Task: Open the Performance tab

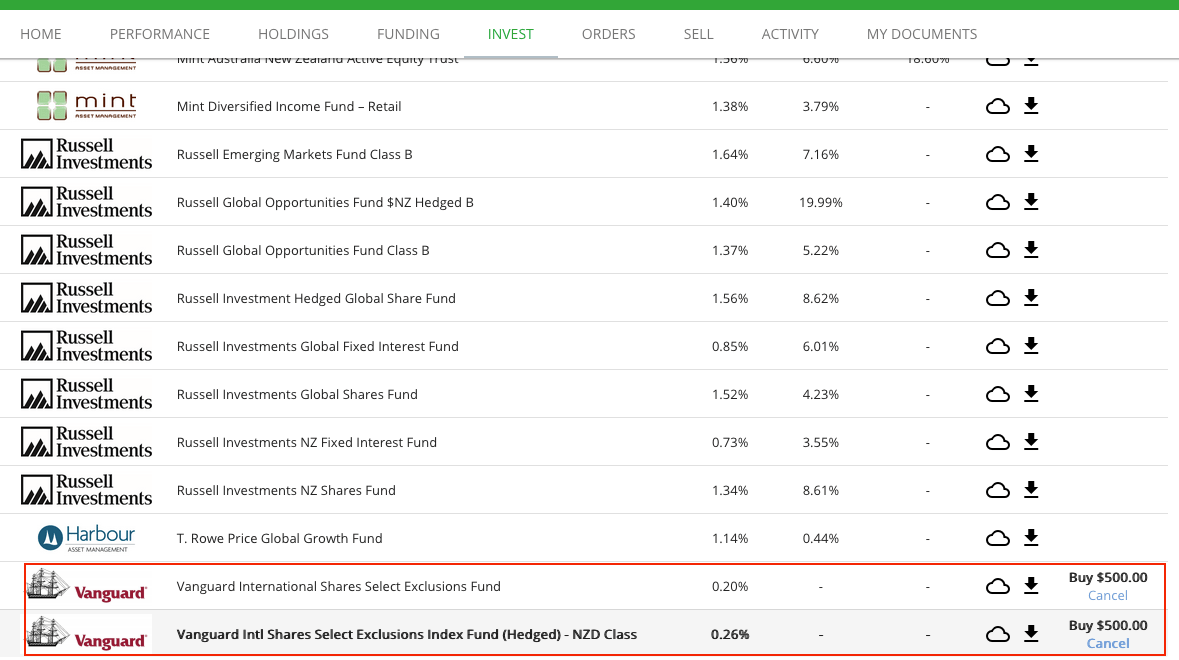Action: 160,34
